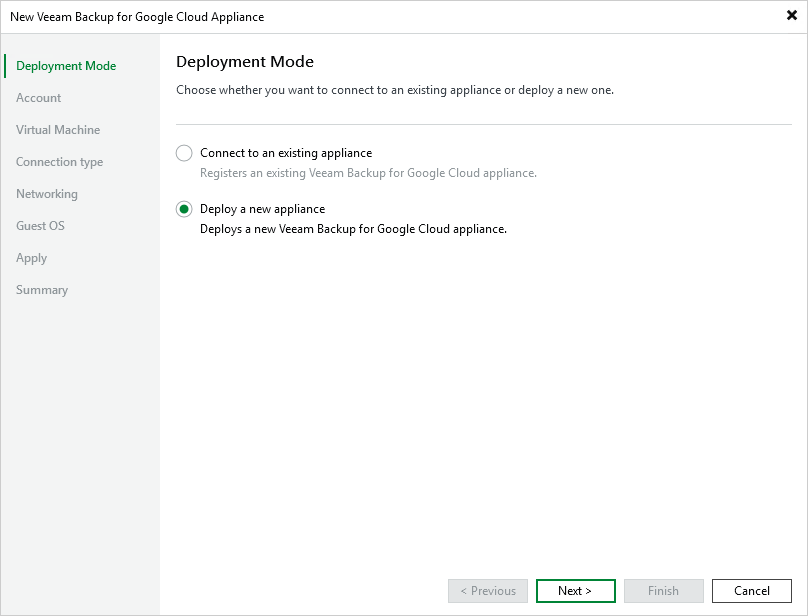The image size is (808, 616).
Task: Click the window title 'New Veeam Backup for Google Cloud Appliance'
Action: pyautogui.click(x=137, y=17)
